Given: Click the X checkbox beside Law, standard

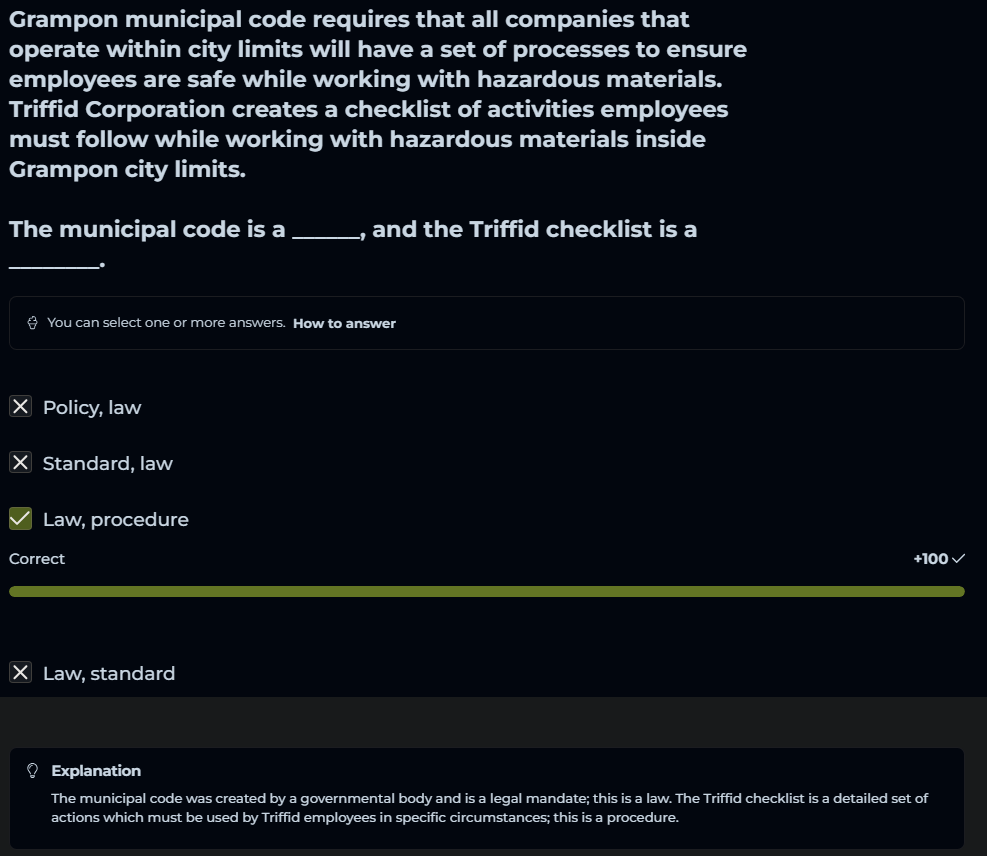Looking at the screenshot, I should (x=20, y=672).
